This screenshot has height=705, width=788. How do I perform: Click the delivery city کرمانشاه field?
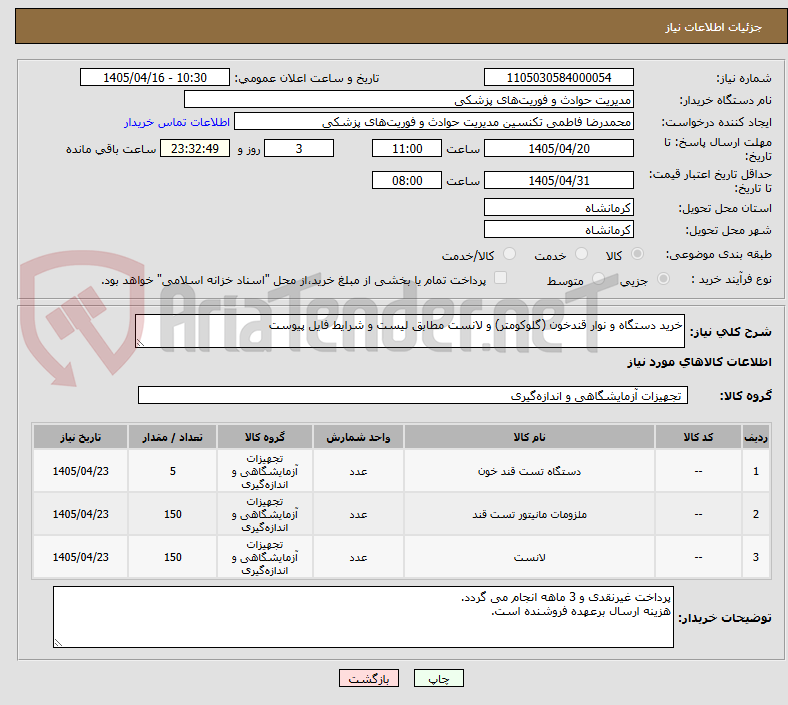tap(559, 229)
